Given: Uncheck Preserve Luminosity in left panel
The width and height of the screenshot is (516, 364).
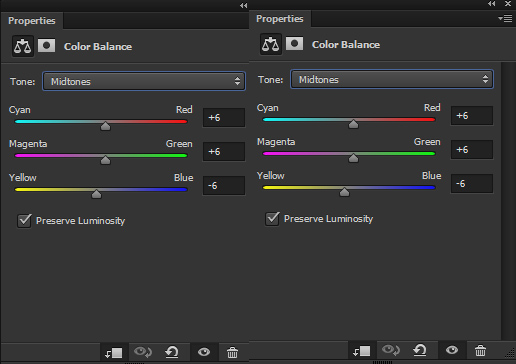Looking at the screenshot, I should (x=24, y=221).
